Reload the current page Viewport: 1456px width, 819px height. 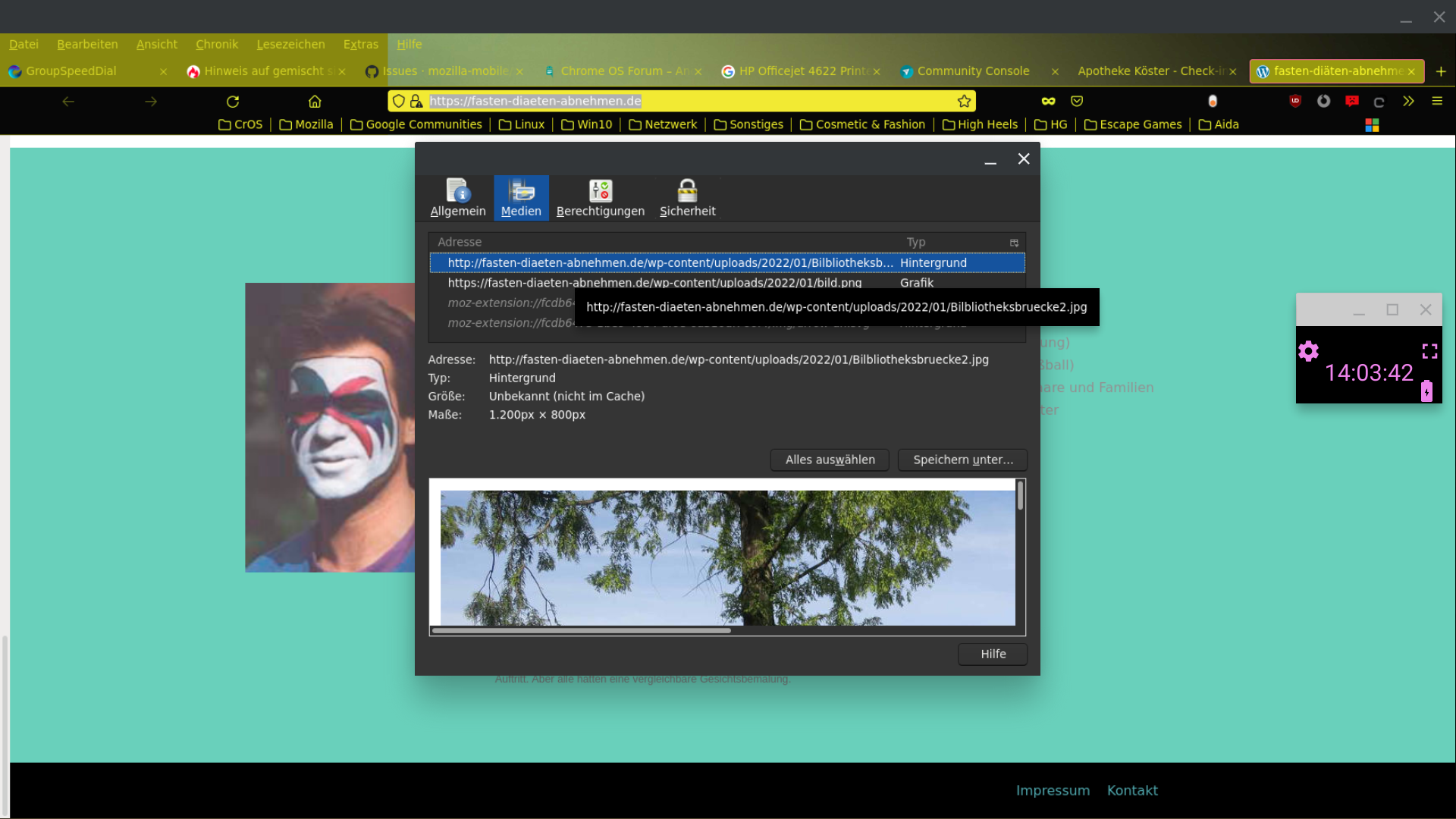coord(233,101)
